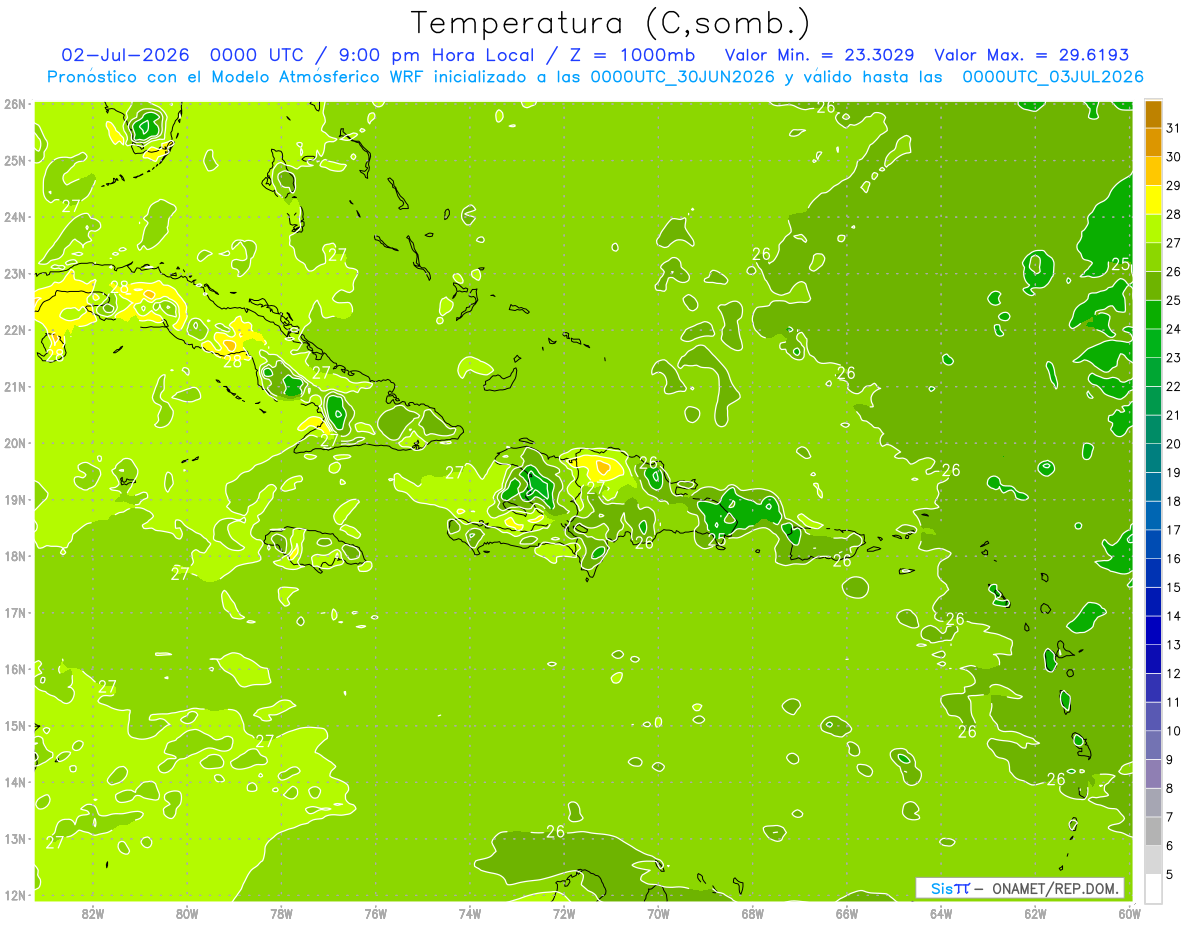This screenshot has width=1200, height=927.
Task: Click the longitude label "78W"
Action: (x=281, y=912)
